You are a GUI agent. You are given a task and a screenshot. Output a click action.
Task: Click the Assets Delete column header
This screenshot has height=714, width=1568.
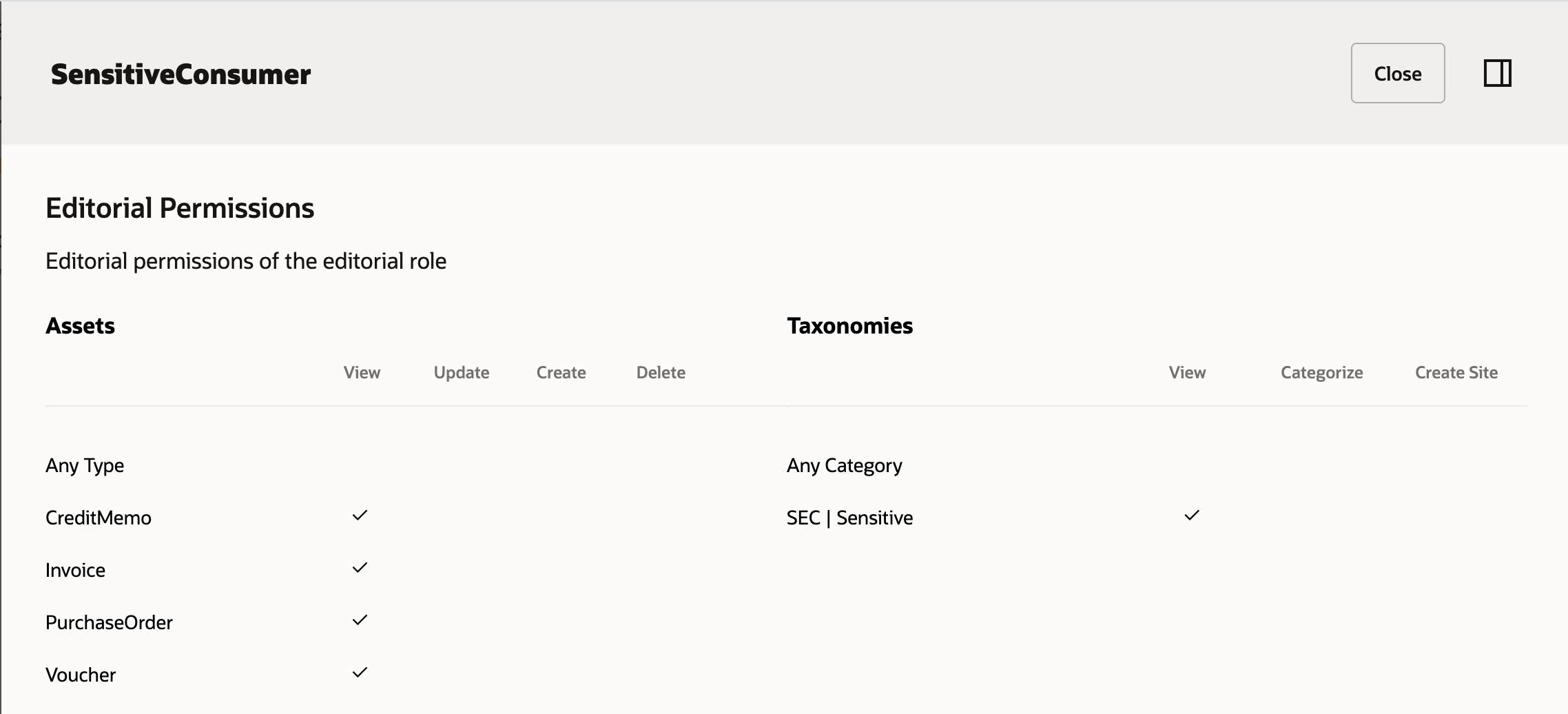(x=661, y=373)
